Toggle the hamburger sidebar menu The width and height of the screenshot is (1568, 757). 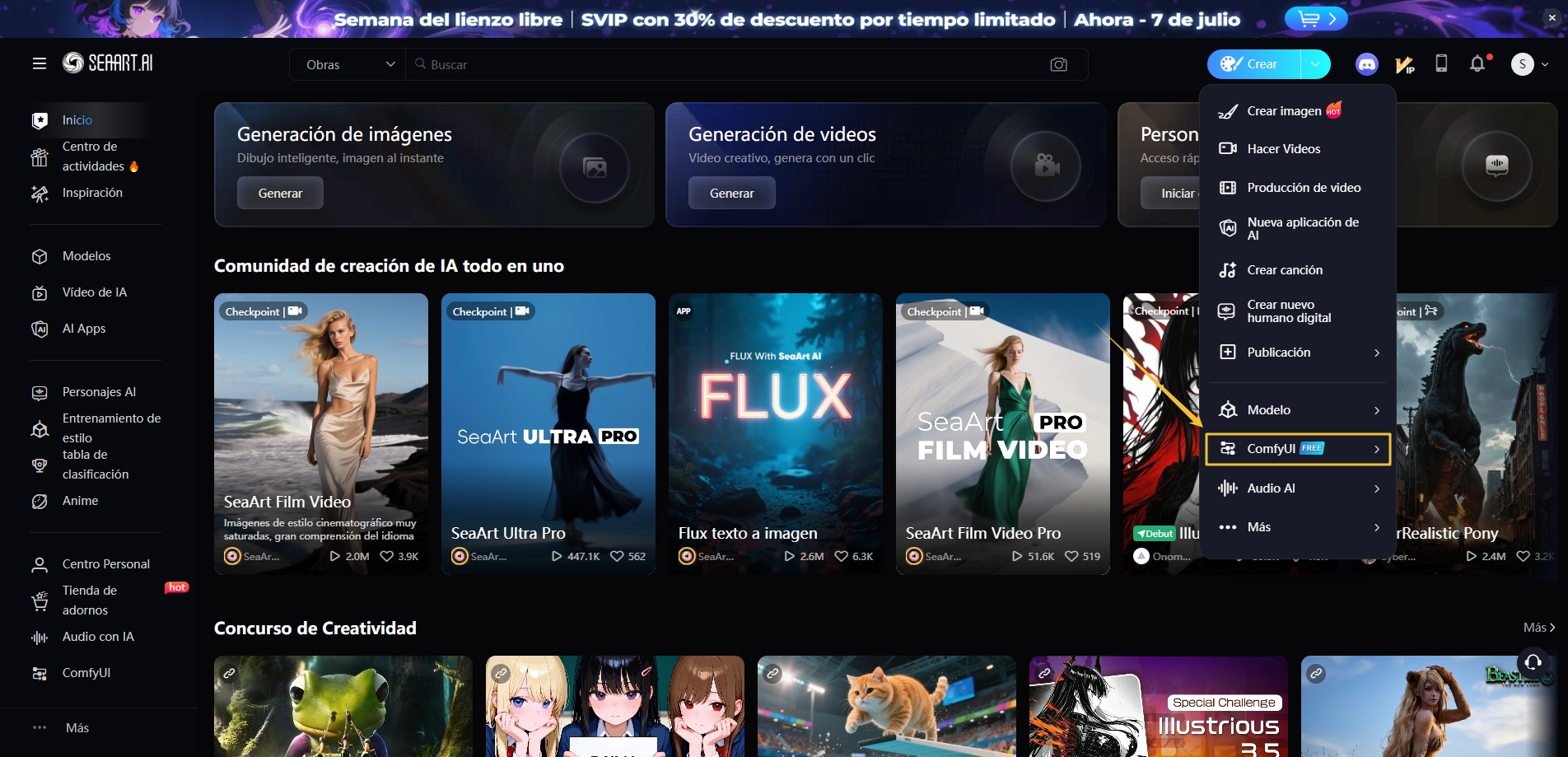click(x=40, y=63)
